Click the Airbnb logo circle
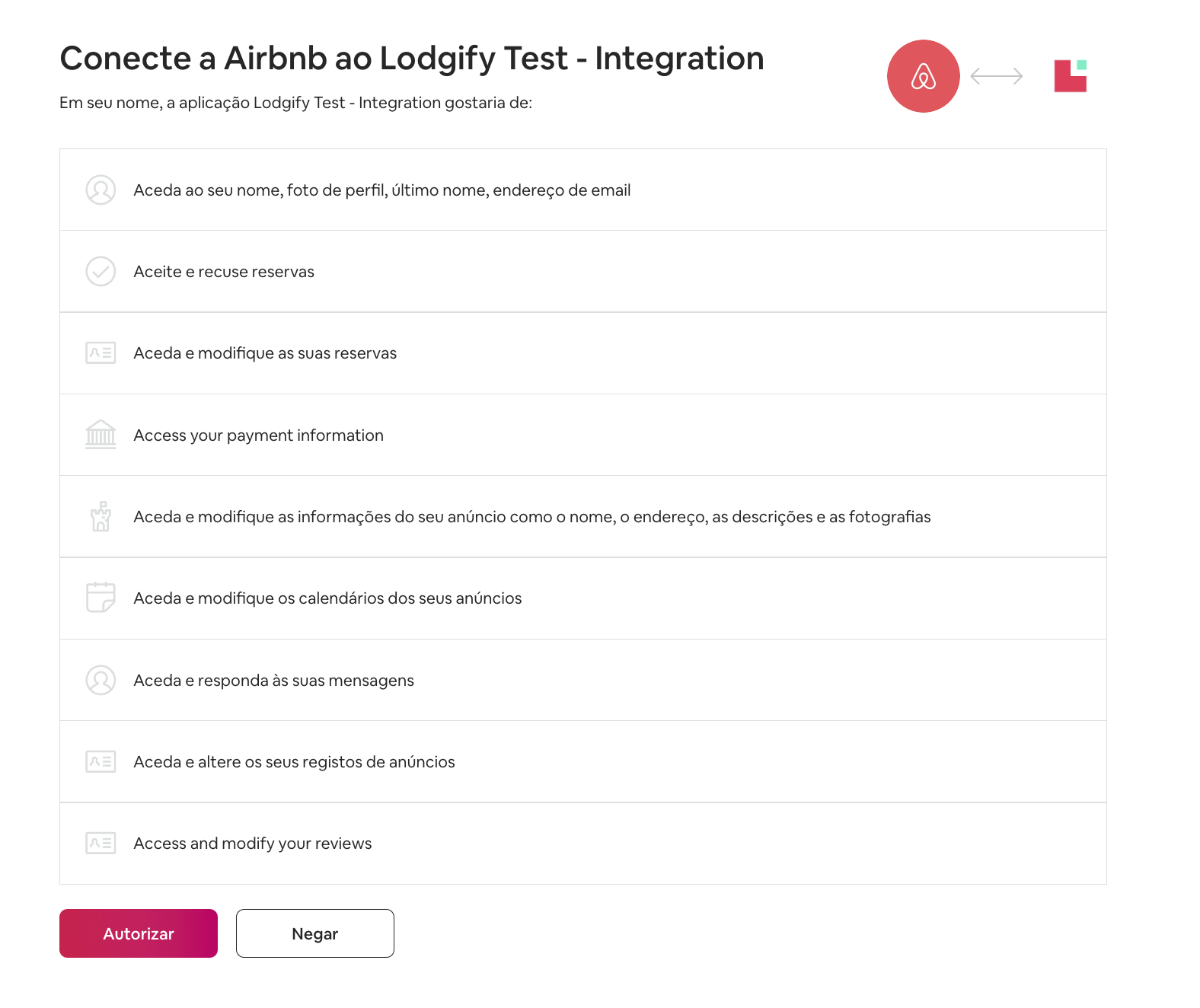This screenshot has height=1008, width=1200. 923,76
